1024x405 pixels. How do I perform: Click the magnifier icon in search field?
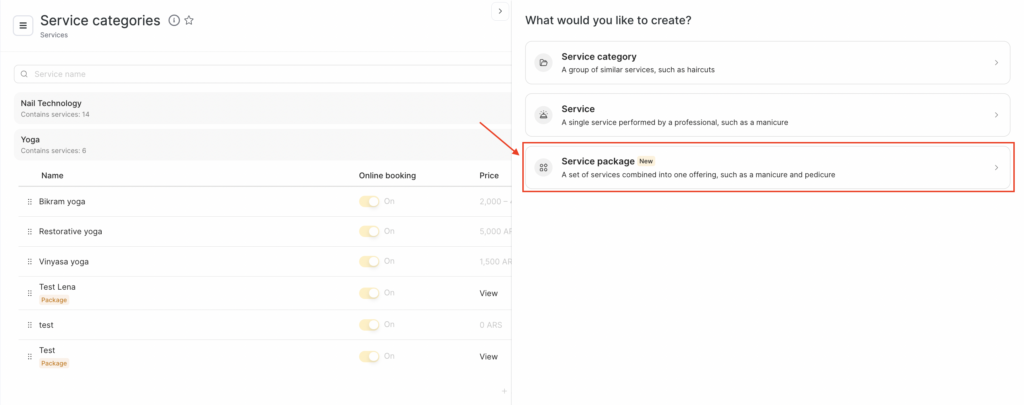pyautogui.click(x=24, y=74)
